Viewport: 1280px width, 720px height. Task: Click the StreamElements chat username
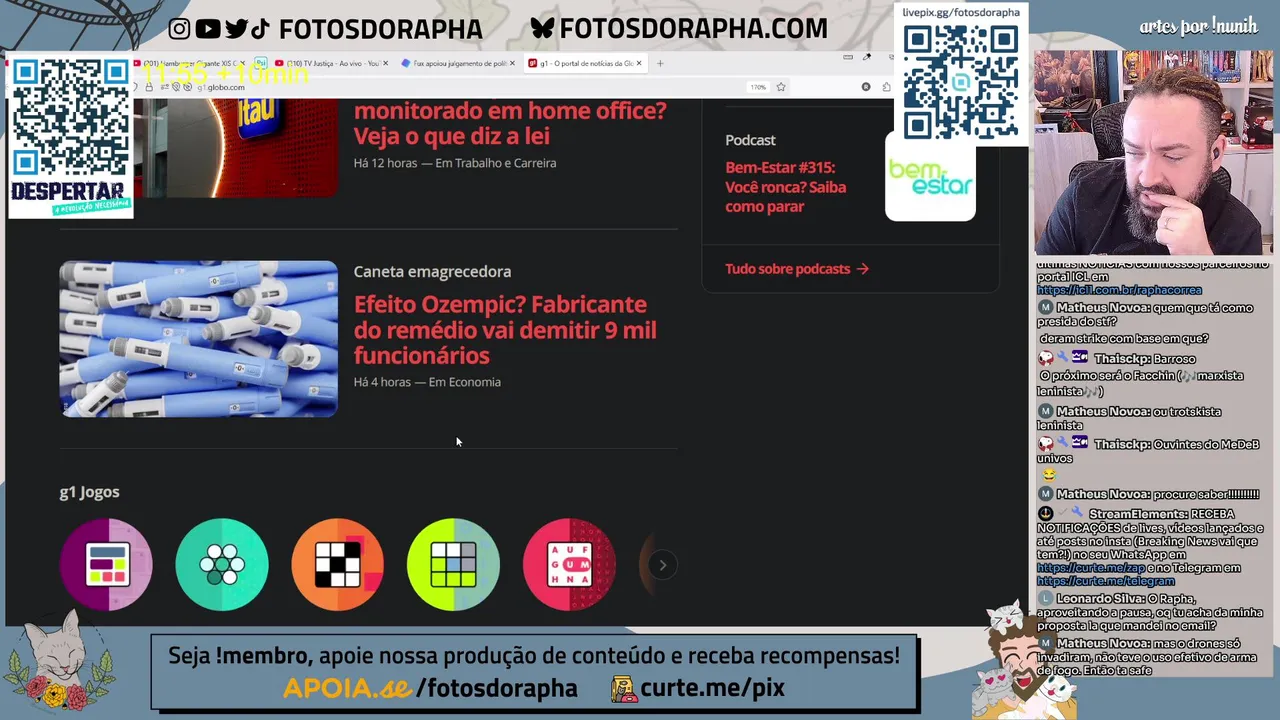coord(1137,514)
